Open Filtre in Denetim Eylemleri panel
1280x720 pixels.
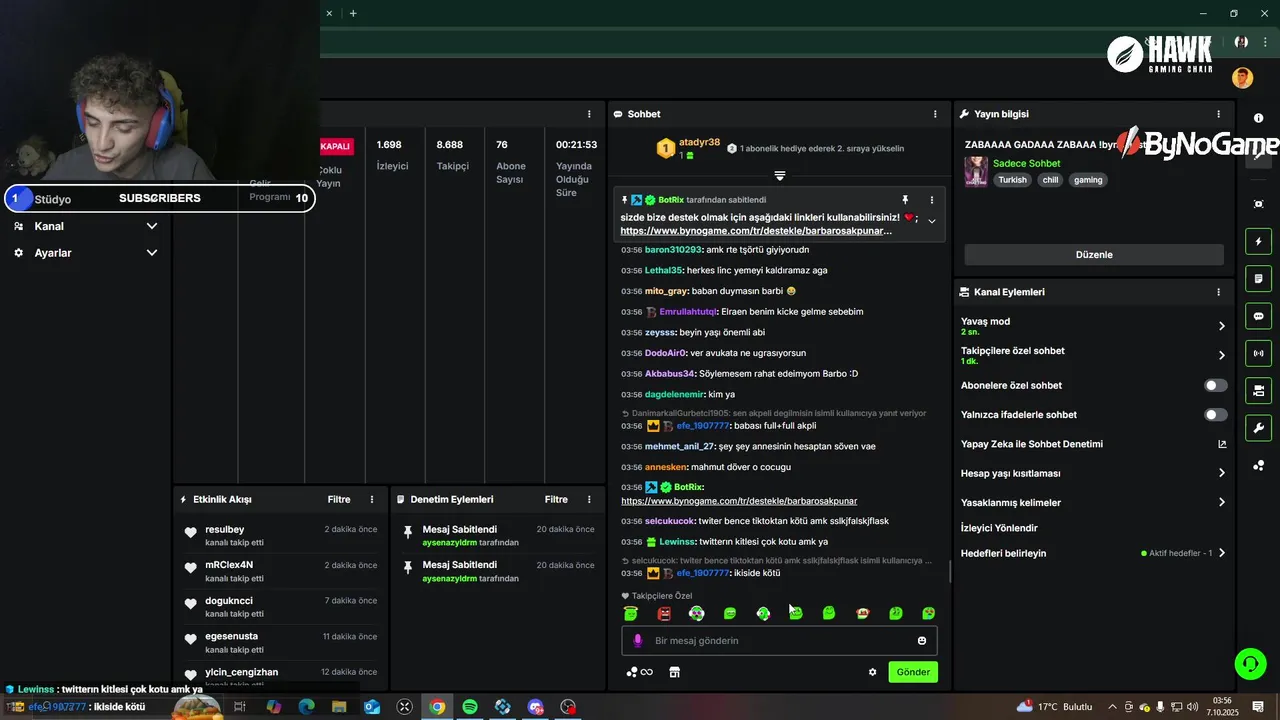556,499
